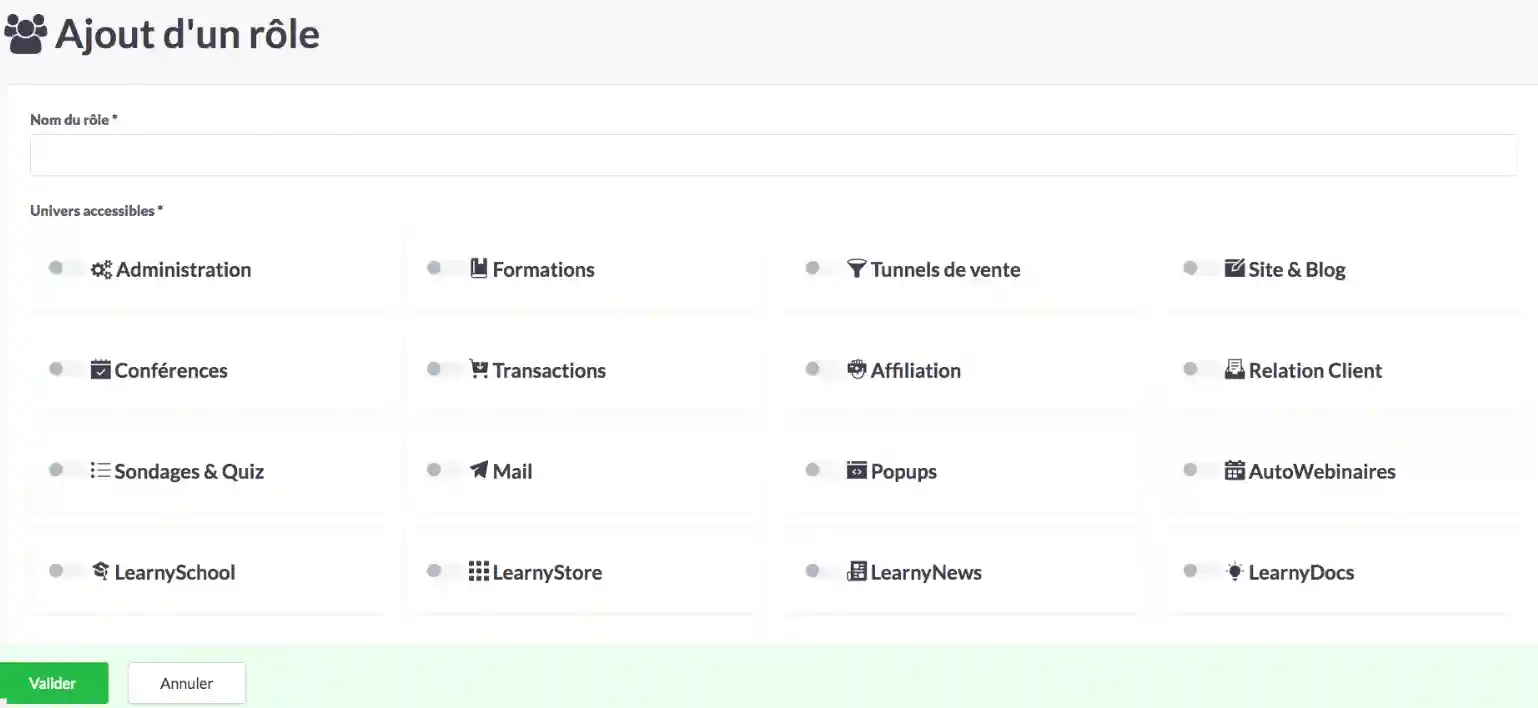Click the Transactions cart icon

click(479, 369)
